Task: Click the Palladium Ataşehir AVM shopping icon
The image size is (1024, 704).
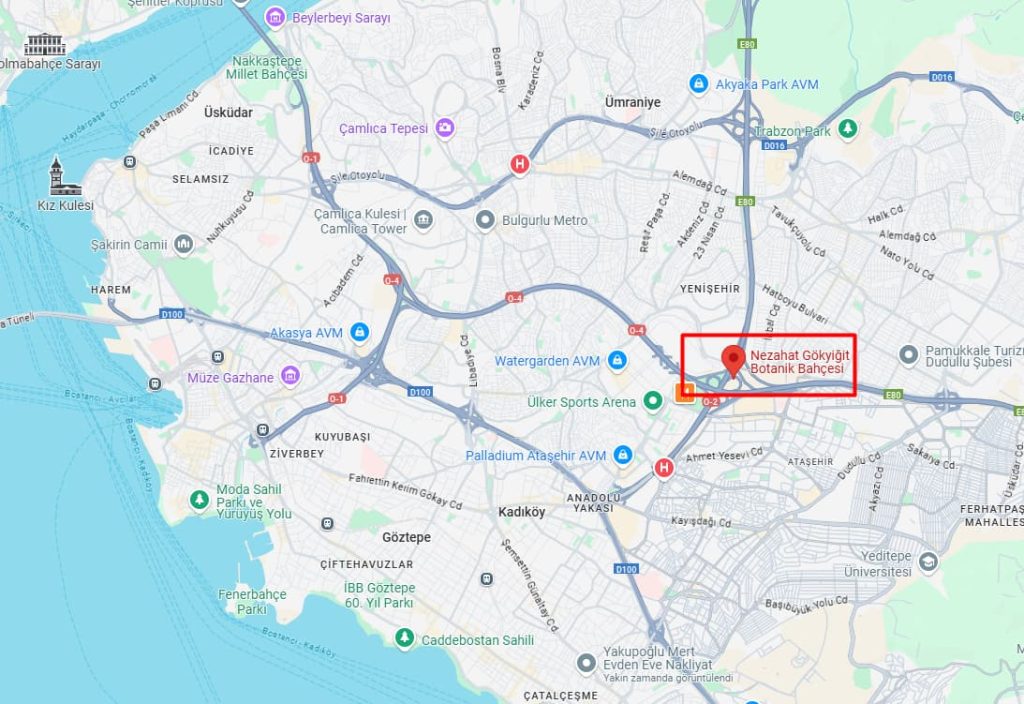Action: [623, 455]
